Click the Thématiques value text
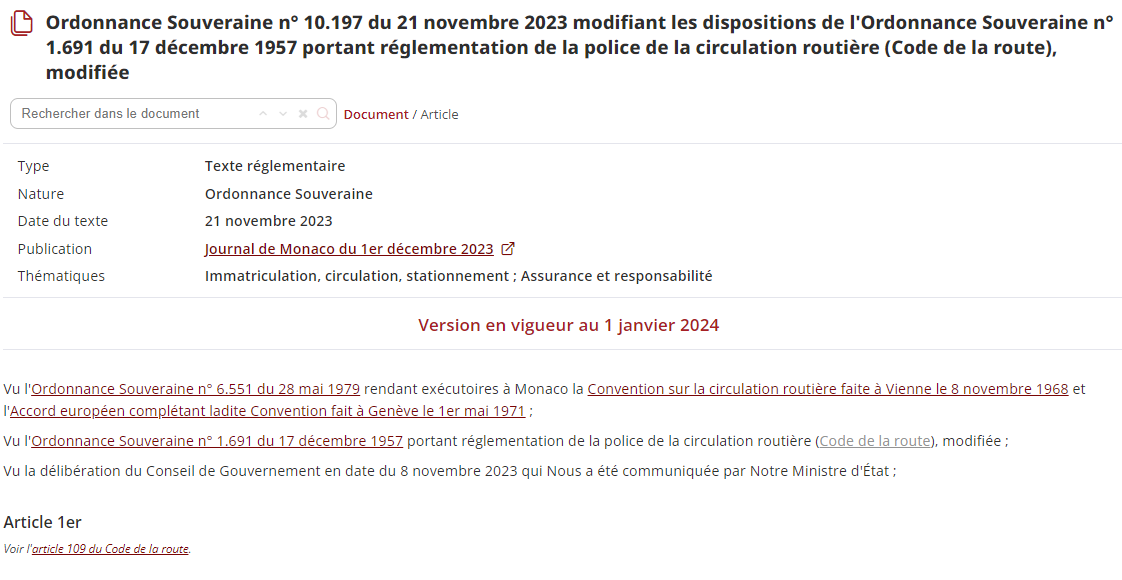 pyautogui.click(x=459, y=276)
